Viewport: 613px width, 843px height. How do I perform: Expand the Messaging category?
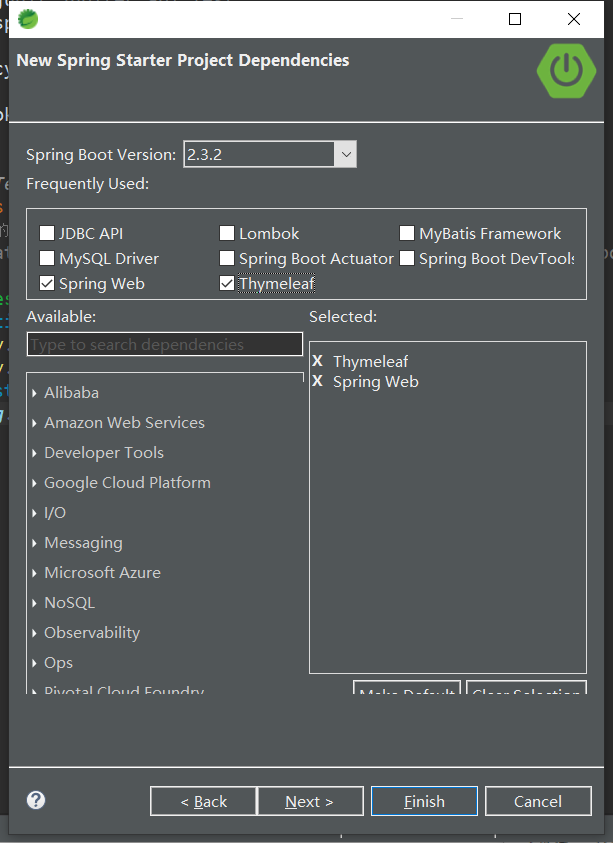[34, 543]
